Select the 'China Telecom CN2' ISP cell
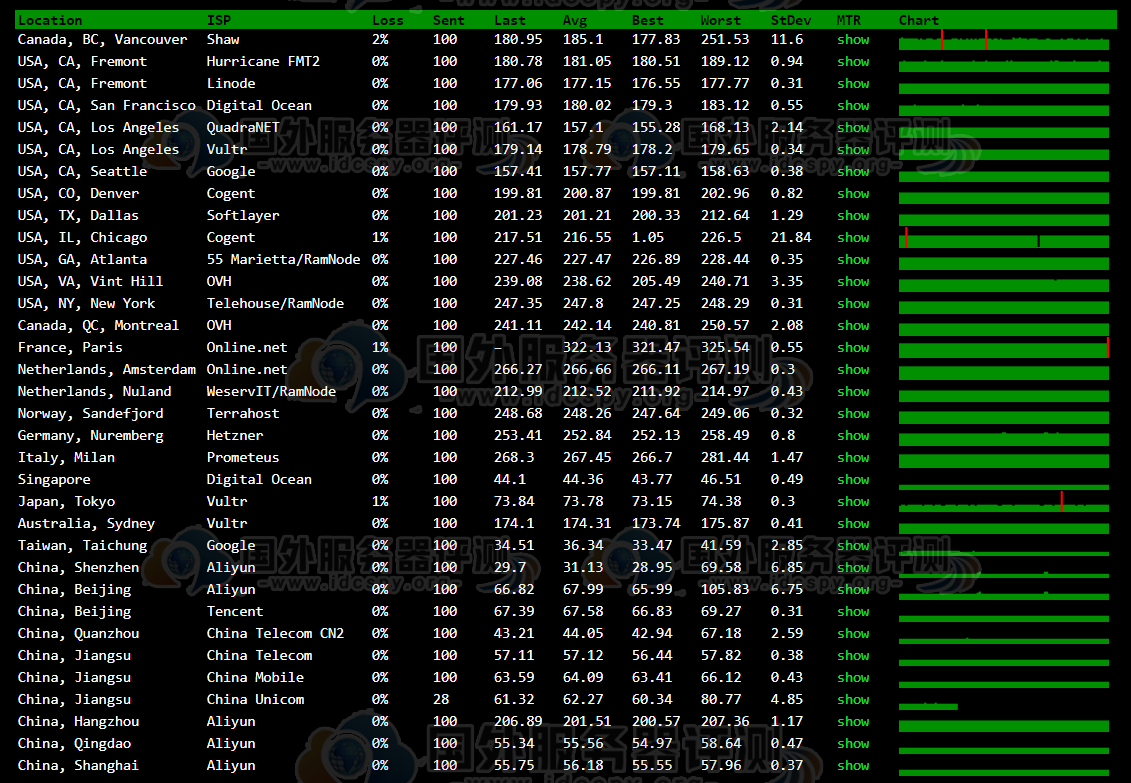Screen dimensions: 1131x783 coord(276,634)
